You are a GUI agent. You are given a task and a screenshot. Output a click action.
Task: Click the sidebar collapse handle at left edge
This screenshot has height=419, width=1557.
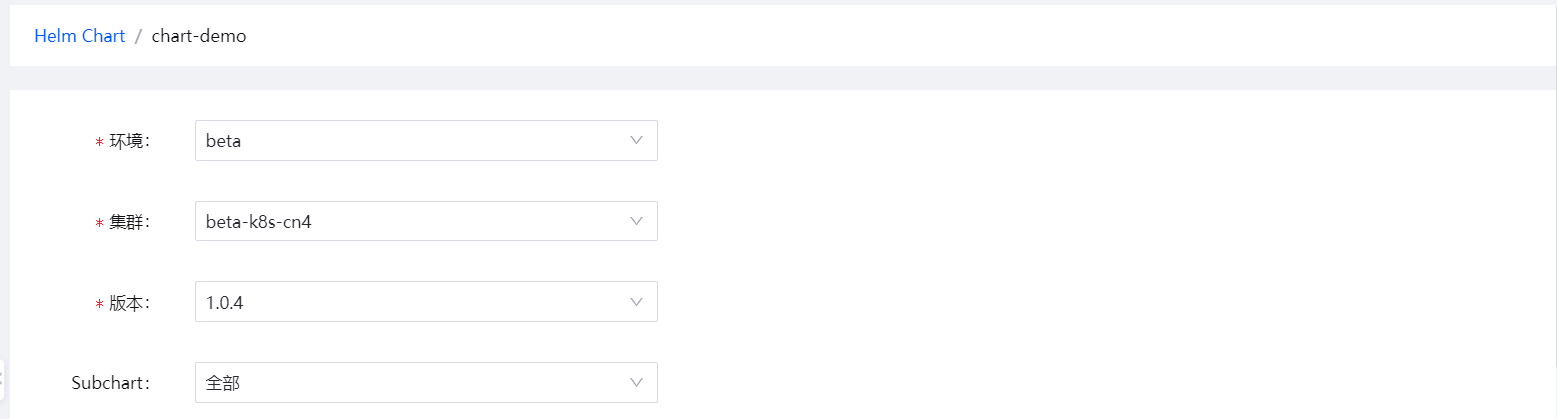tap(2, 379)
